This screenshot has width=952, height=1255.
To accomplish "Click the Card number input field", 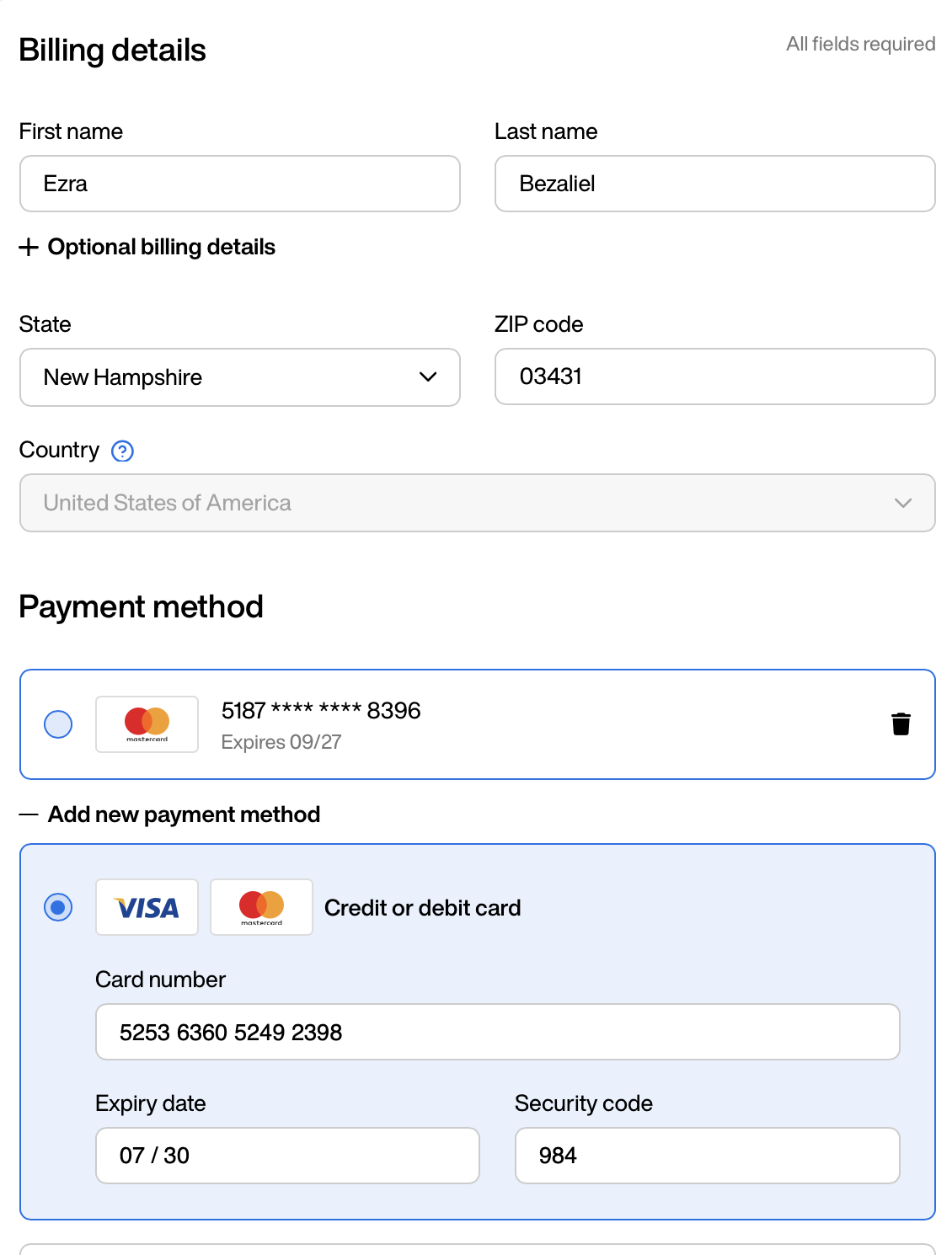I will tap(498, 1032).
